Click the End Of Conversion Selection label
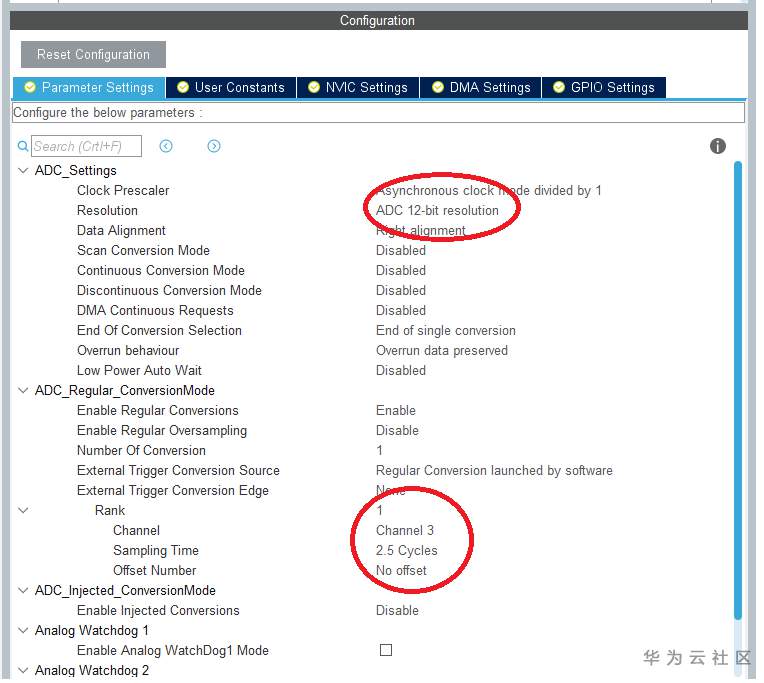 point(159,330)
